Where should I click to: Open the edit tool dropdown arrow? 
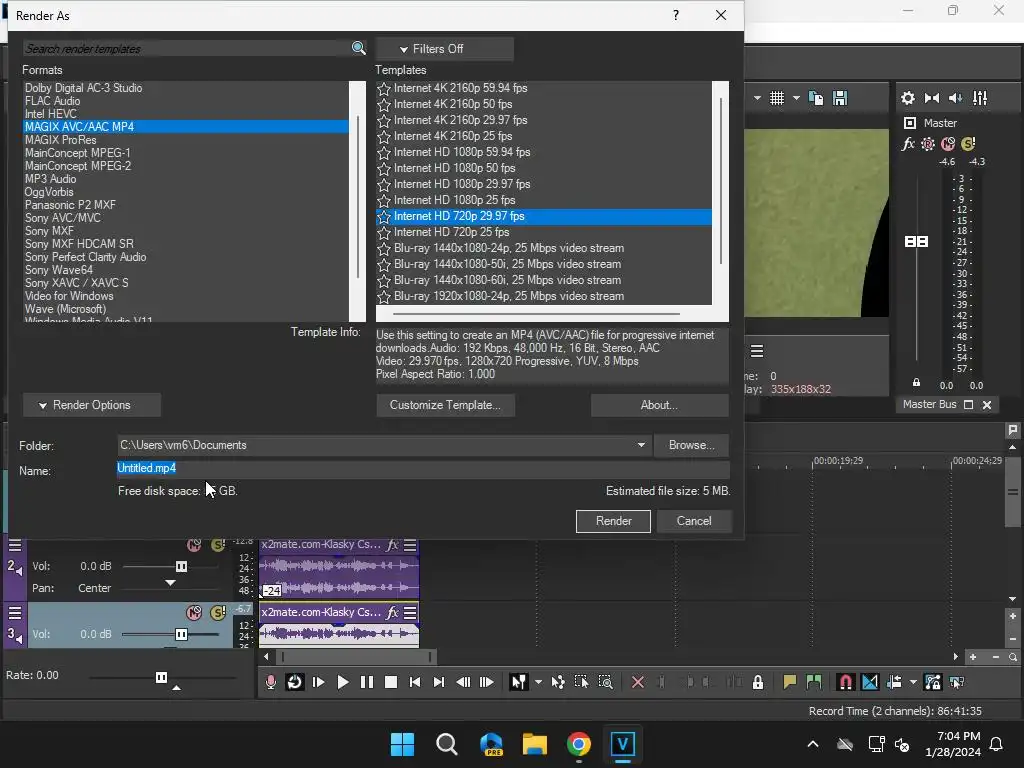(538, 682)
